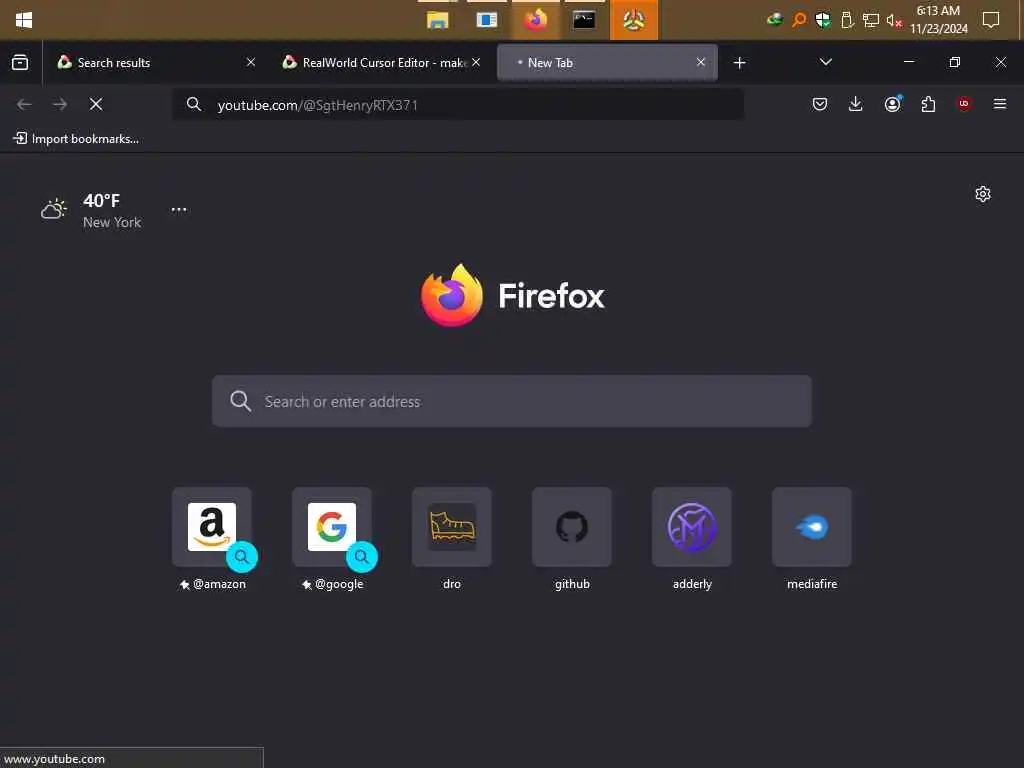Open the new tab personalize gear
1024x768 pixels.
(983, 194)
